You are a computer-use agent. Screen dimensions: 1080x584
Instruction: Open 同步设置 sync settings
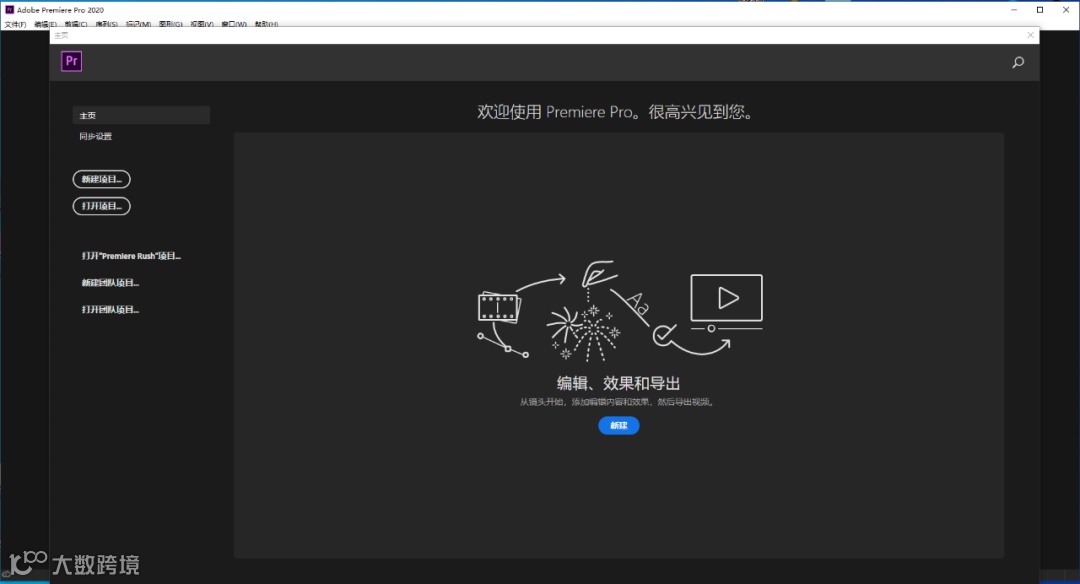[95, 136]
